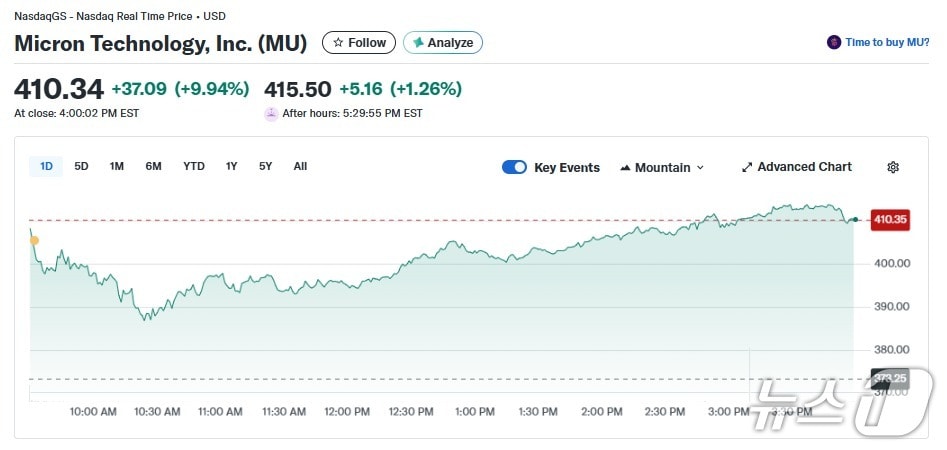Follow Micron Technology stock
This screenshot has height=450, width=947.
(x=359, y=43)
